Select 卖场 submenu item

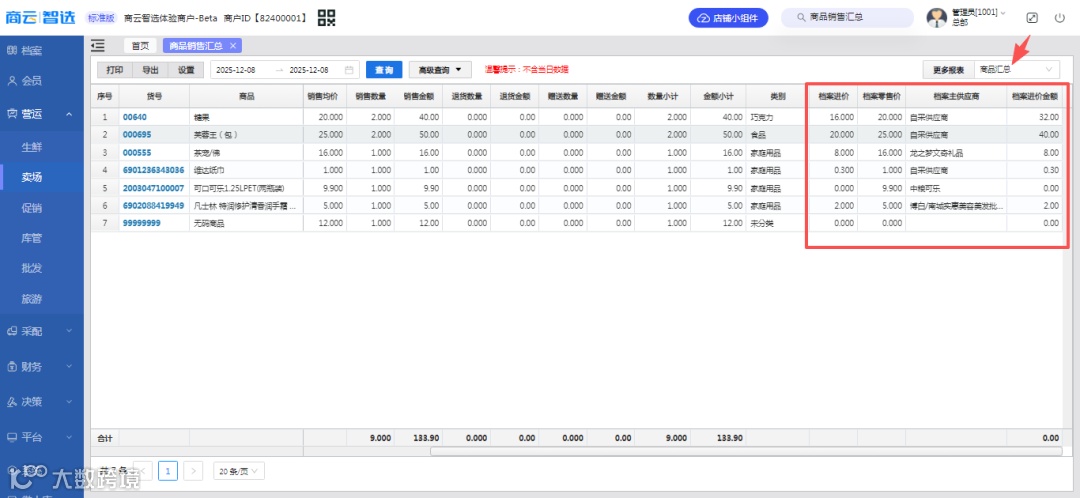[32, 177]
